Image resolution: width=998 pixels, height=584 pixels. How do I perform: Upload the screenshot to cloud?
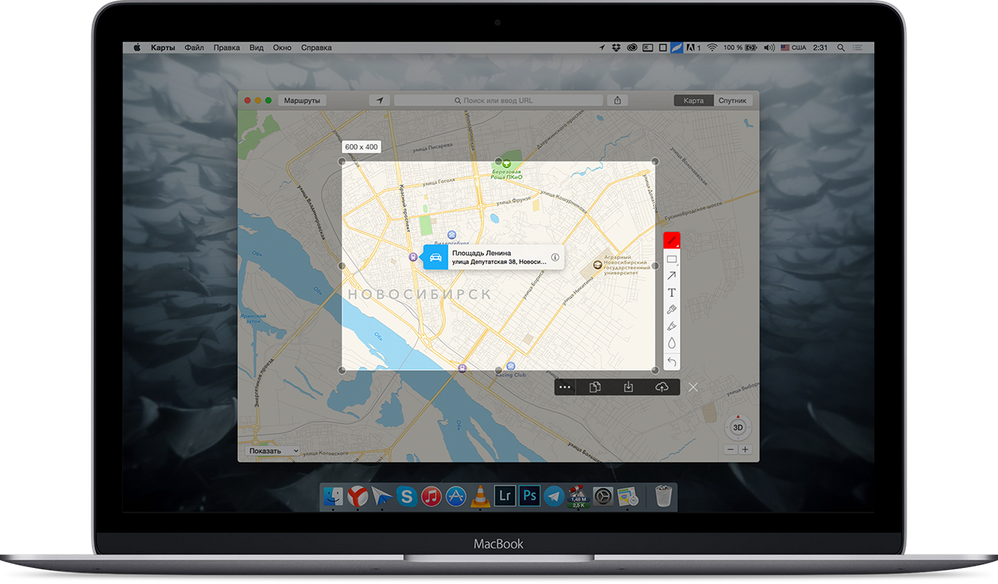pos(661,387)
